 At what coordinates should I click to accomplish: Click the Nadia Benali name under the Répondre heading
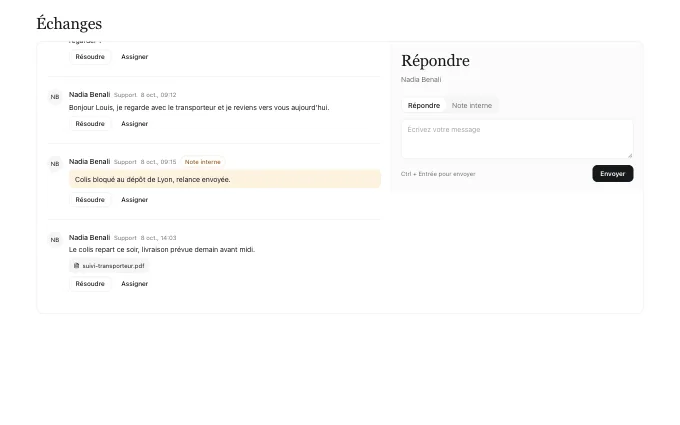click(x=421, y=80)
